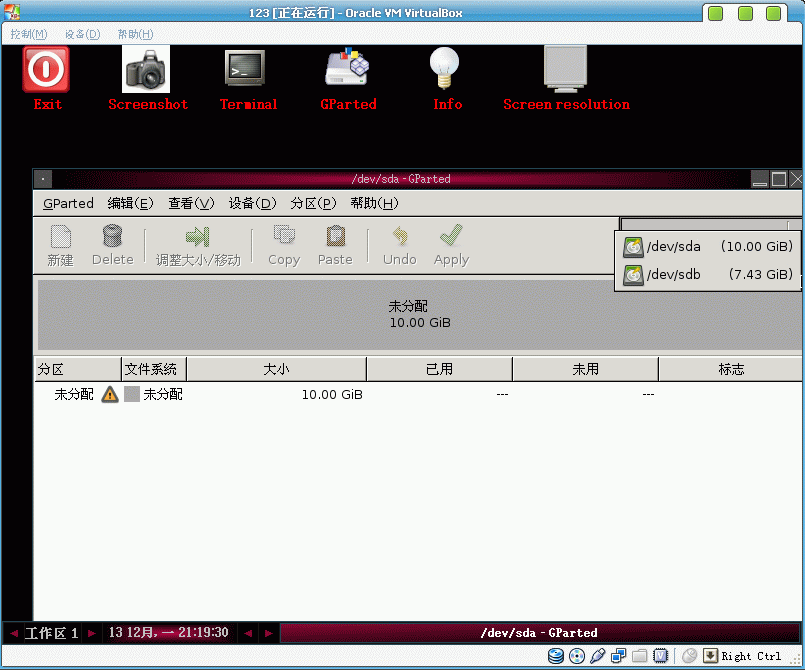Select /dev/sdb 7.43 GiB device
The image size is (805, 670).
(708, 275)
